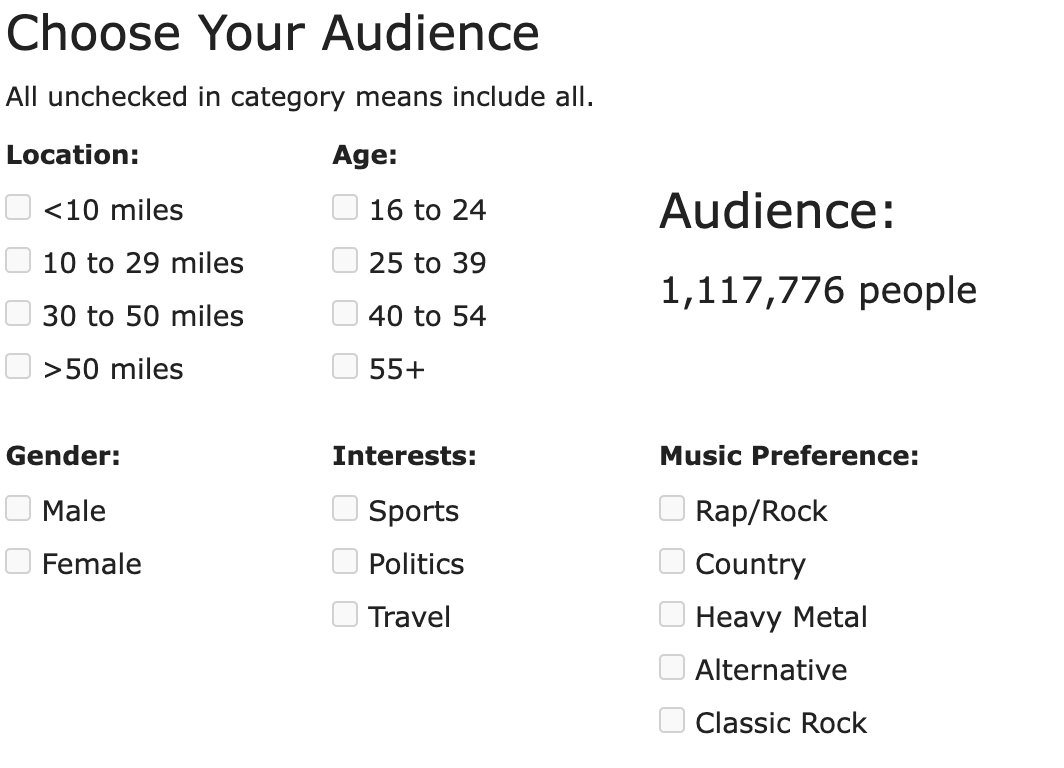Image resolution: width=1064 pixels, height=768 pixels.
Task: Enable the 40 to 54 age range
Action: click(x=345, y=313)
